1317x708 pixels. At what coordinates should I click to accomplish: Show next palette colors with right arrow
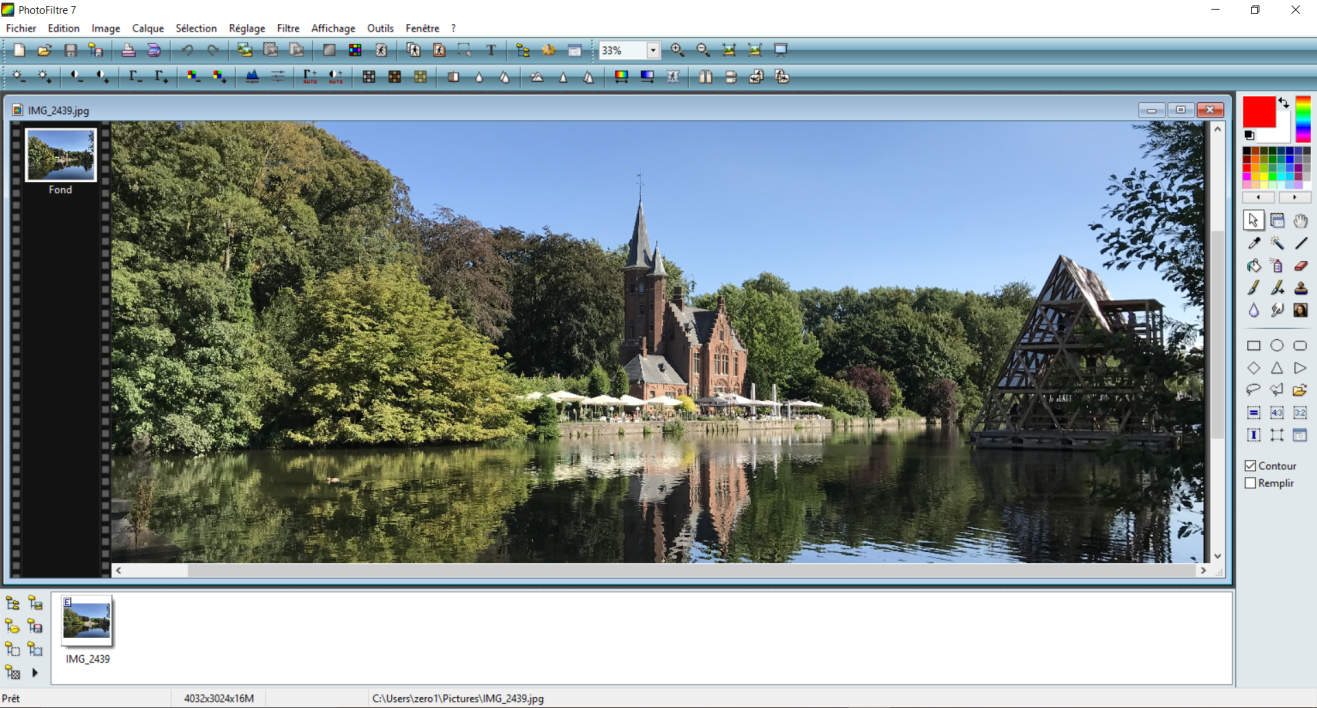tap(1294, 198)
